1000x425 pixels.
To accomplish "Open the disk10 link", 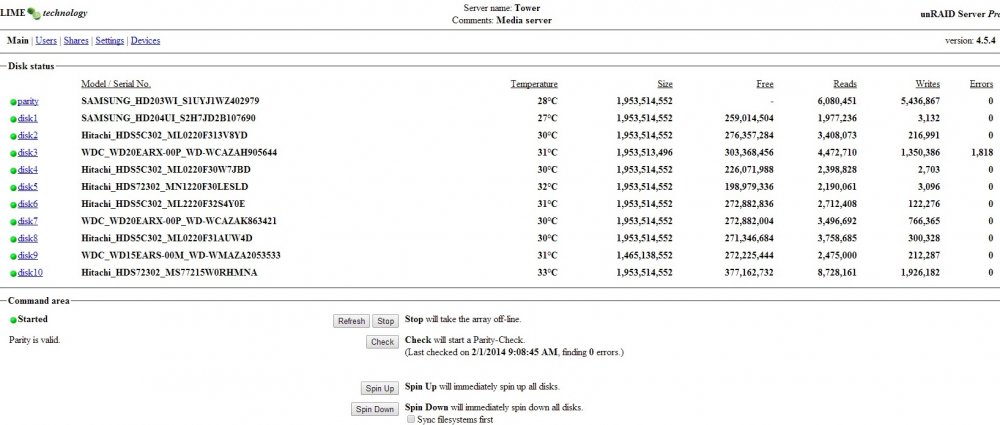I will click(30, 273).
